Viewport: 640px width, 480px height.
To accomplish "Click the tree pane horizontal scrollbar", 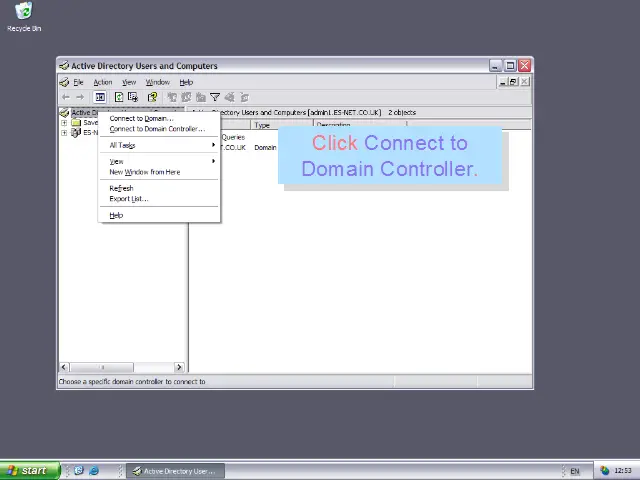I will [120, 367].
